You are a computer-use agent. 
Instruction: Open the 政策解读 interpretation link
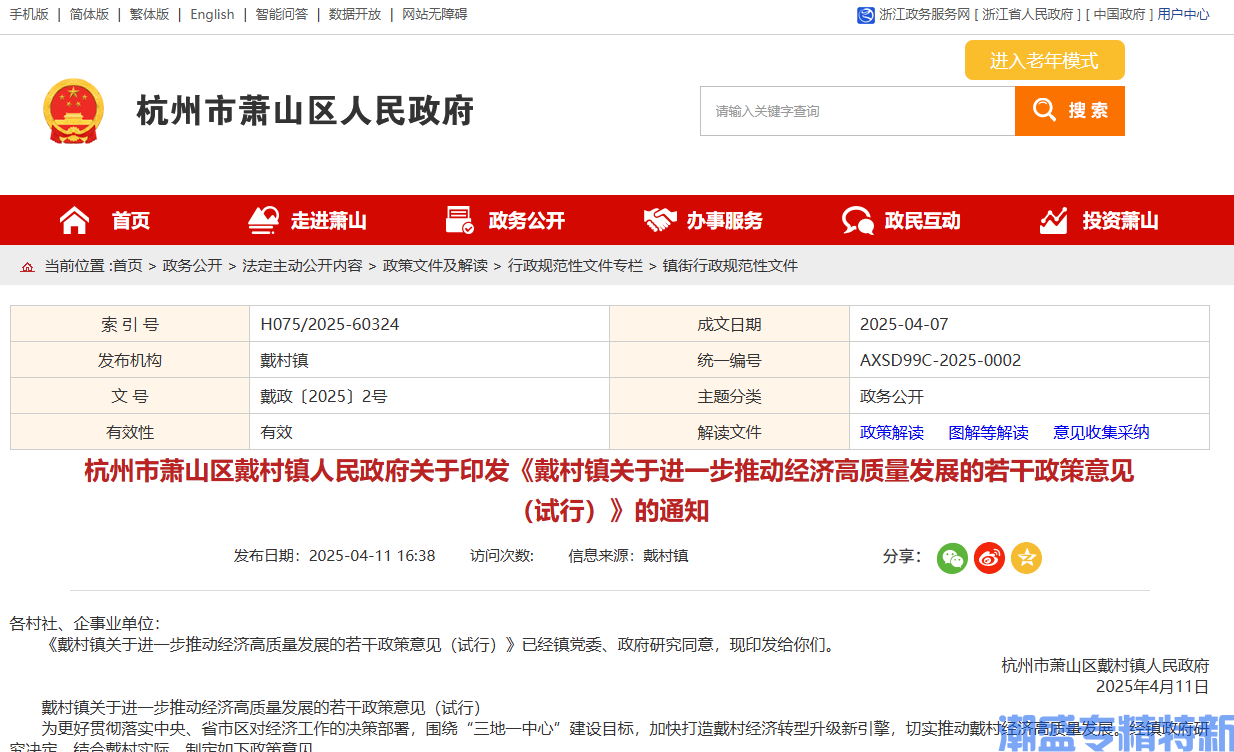[892, 432]
